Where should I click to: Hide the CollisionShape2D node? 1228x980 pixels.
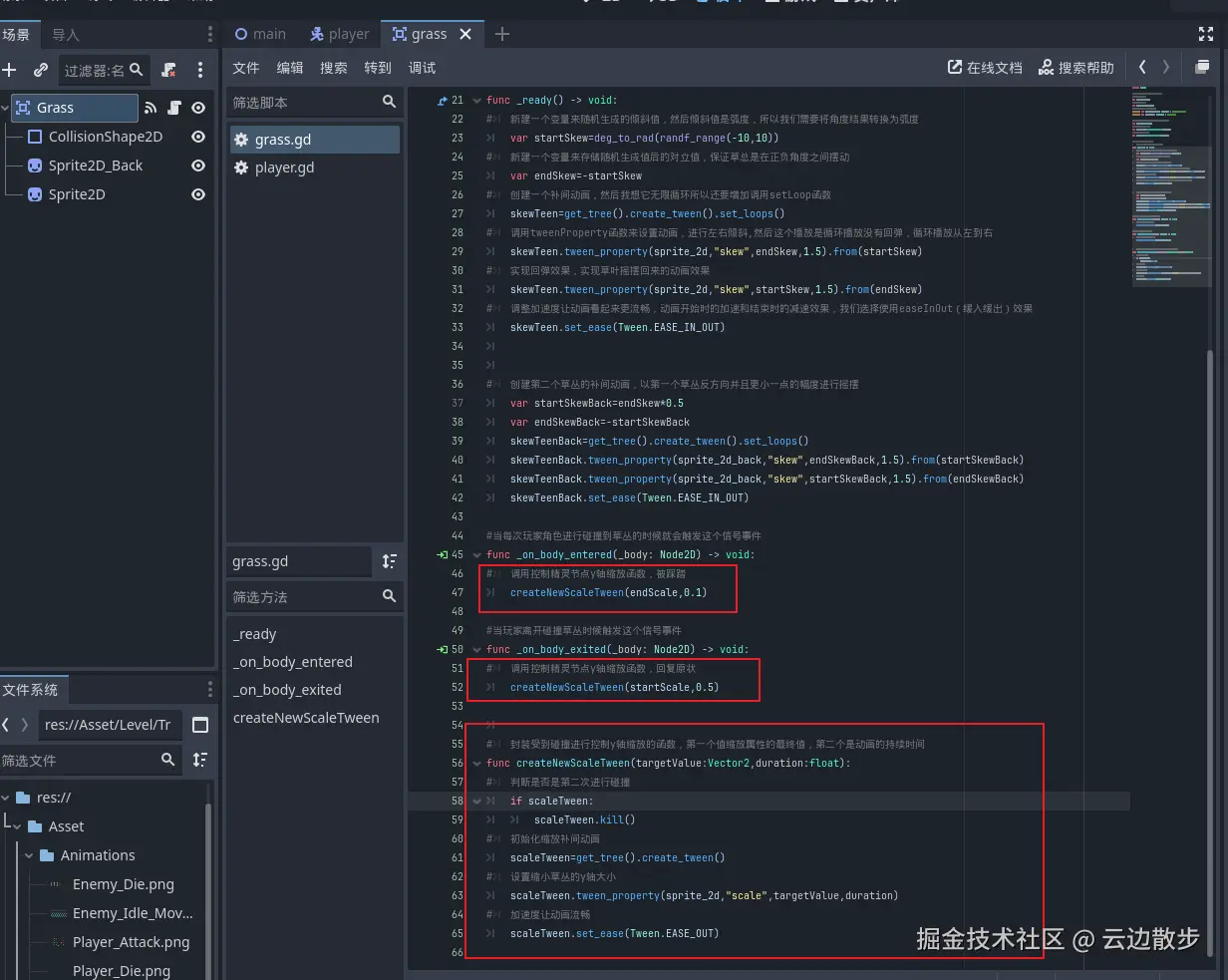[x=198, y=137]
